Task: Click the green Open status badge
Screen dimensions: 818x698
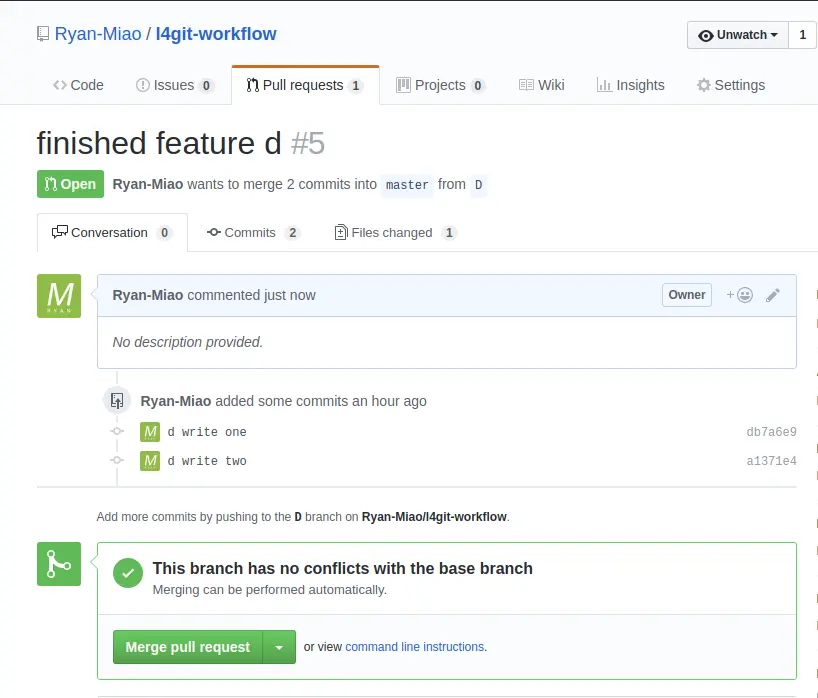Action: click(70, 184)
